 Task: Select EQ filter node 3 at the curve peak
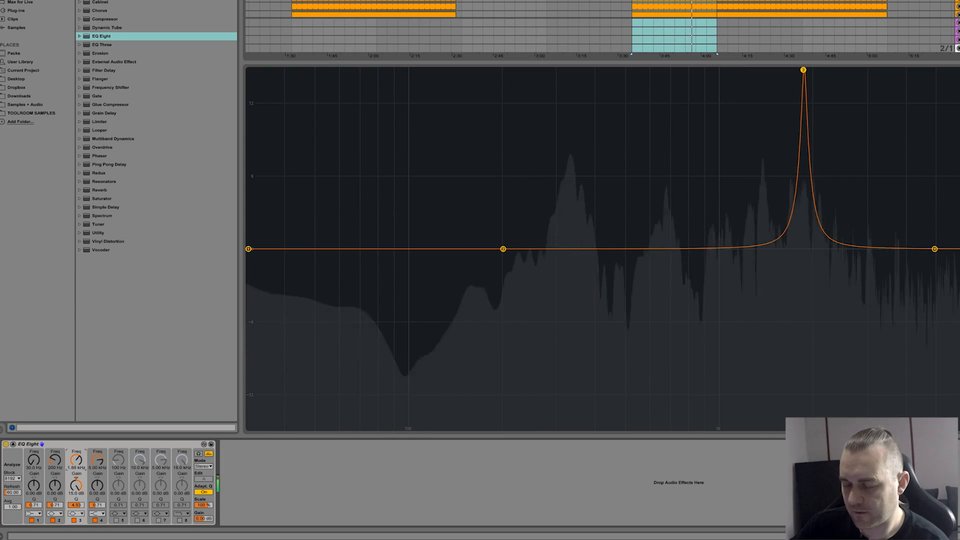click(x=803, y=70)
